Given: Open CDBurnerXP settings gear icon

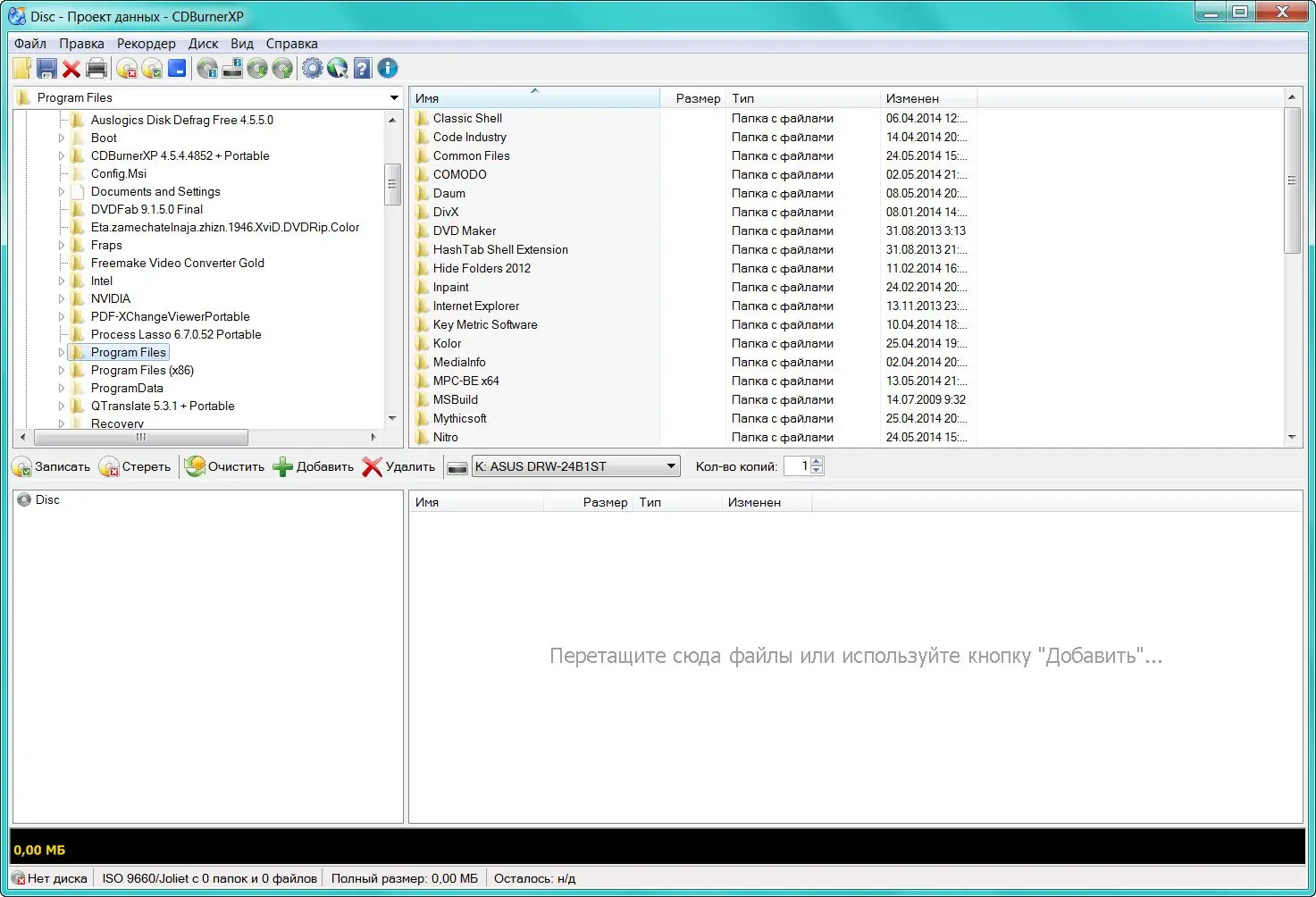Looking at the screenshot, I should tap(312, 68).
